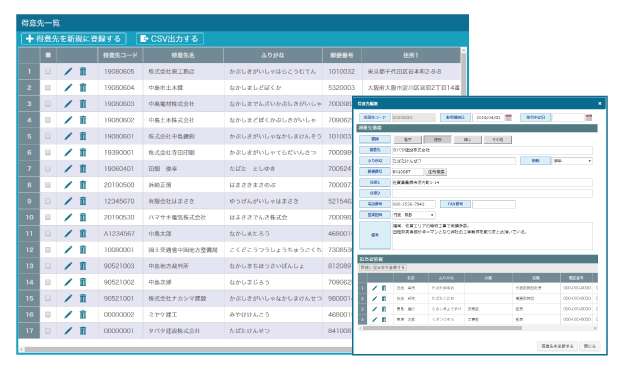Edit customer 00000002 ミヤケ建工
625x372 pixels.
[x=68, y=315]
